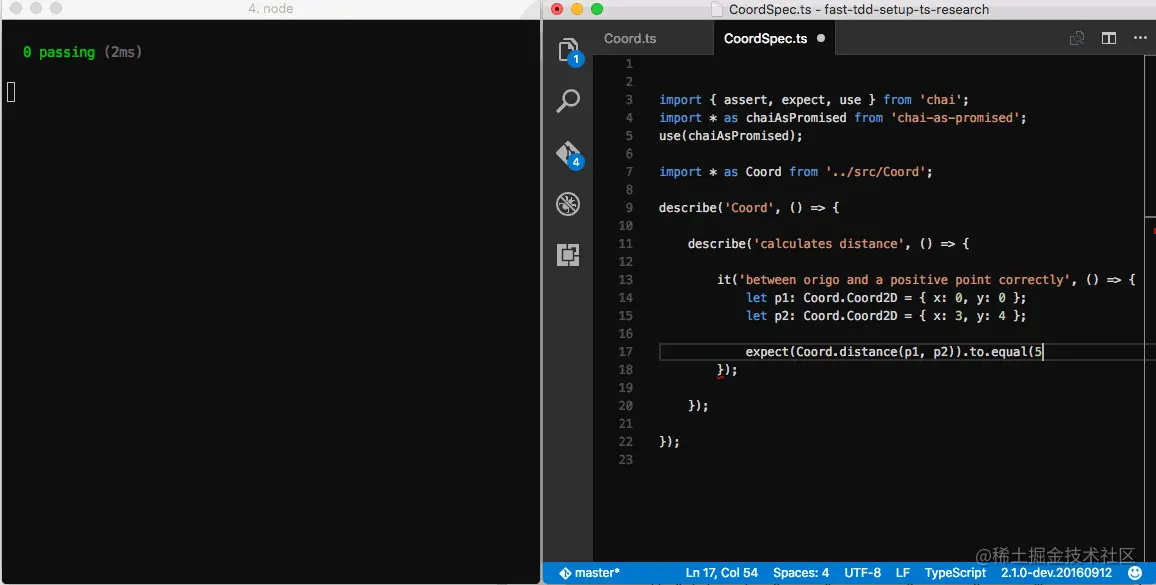Screen dimensions: 1156x585
Task: Change indentation via Spaces: 4
Action: [801, 572]
